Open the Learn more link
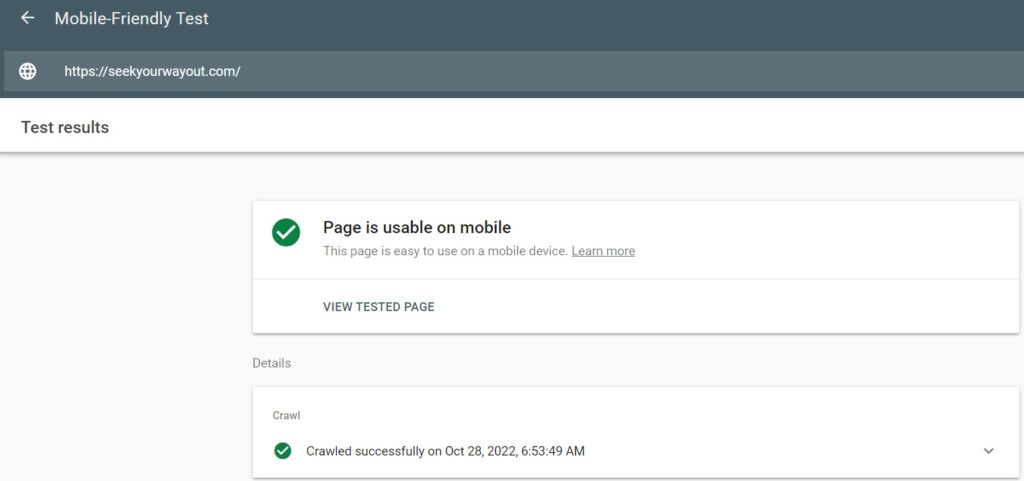Image resolution: width=1024 pixels, height=481 pixels. 603,251
